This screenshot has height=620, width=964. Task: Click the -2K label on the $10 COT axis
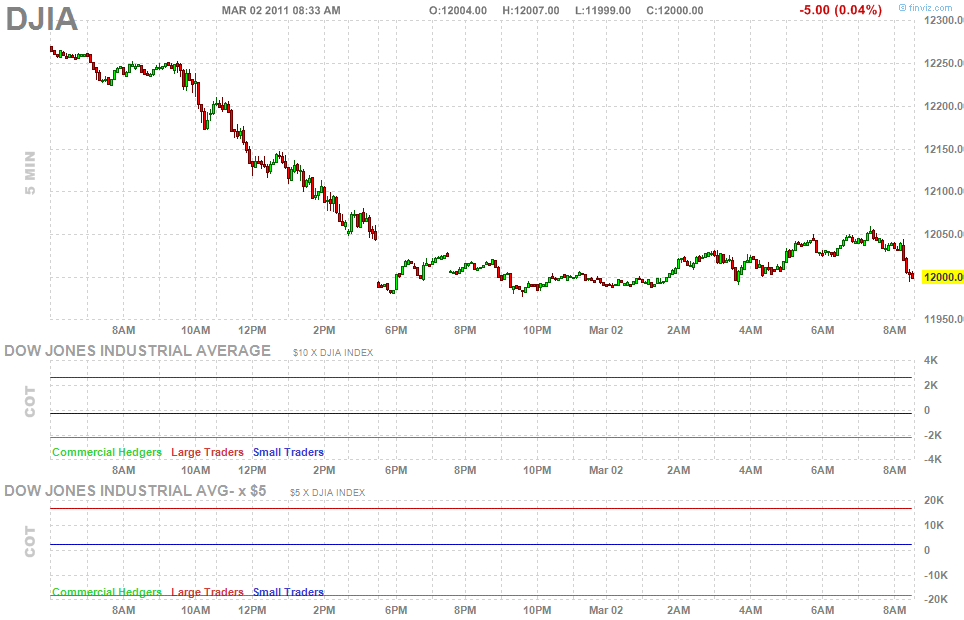(x=933, y=435)
